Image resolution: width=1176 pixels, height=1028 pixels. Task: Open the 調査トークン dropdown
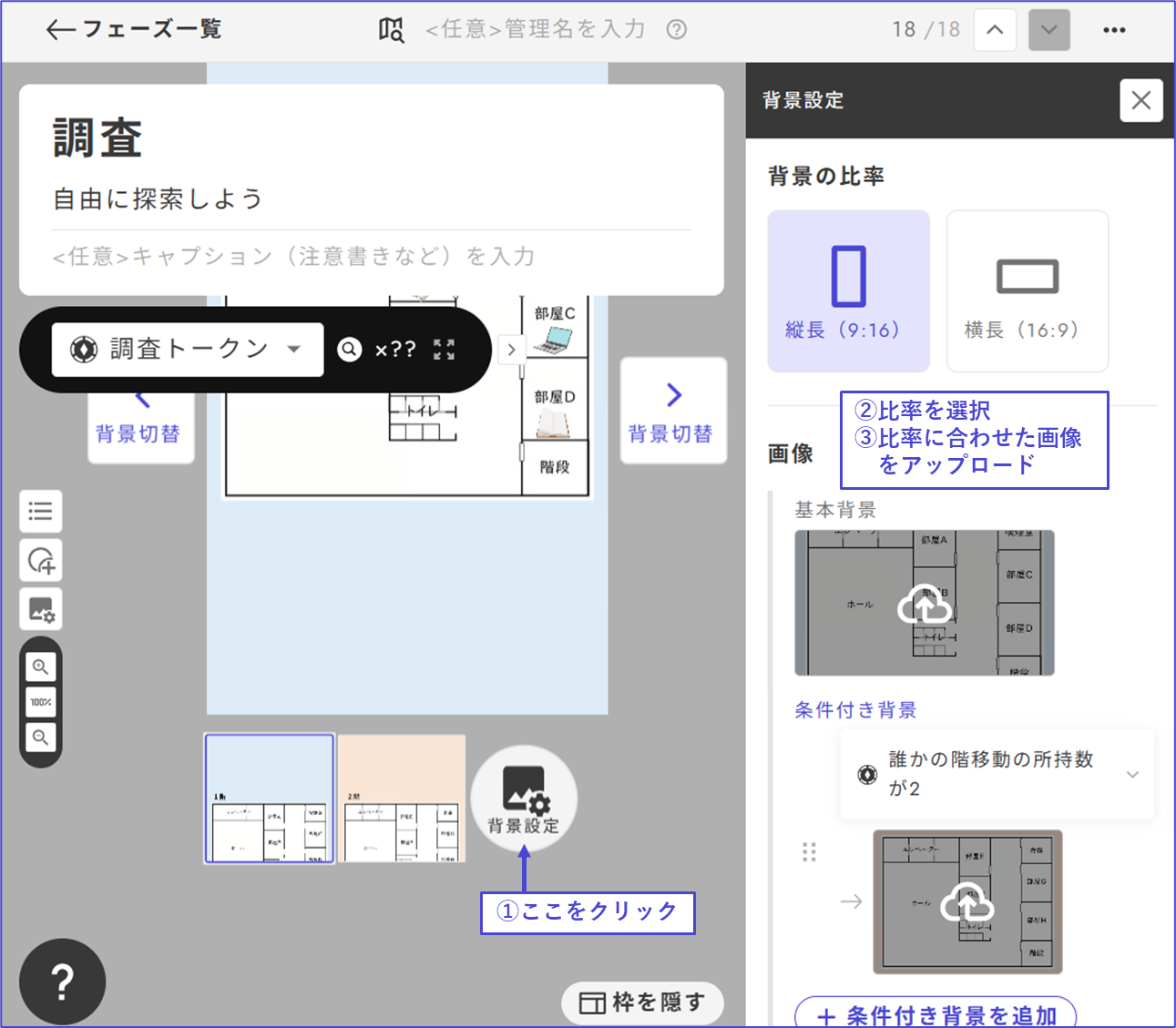(x=188, y=350)
